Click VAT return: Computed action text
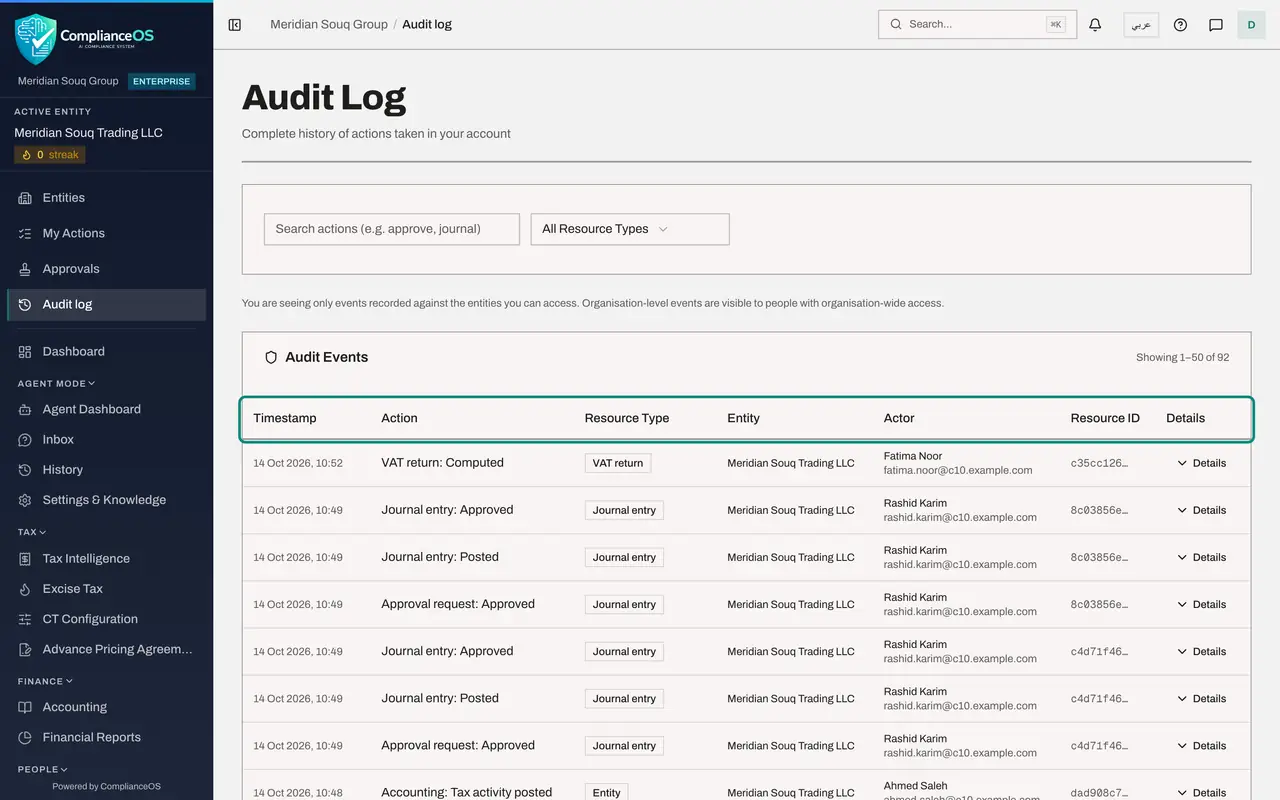1280x800 pixels. [x=442, y=463]
